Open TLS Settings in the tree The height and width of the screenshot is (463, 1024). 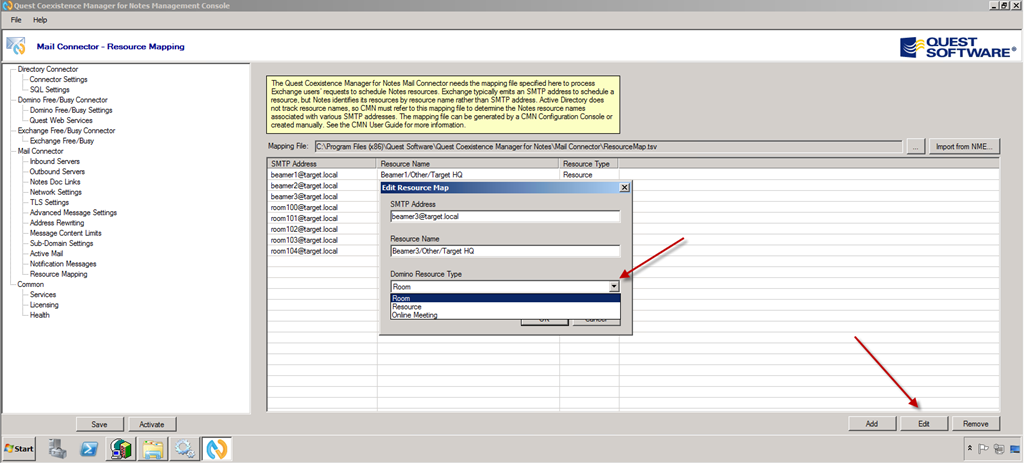[x=50, y=202]
